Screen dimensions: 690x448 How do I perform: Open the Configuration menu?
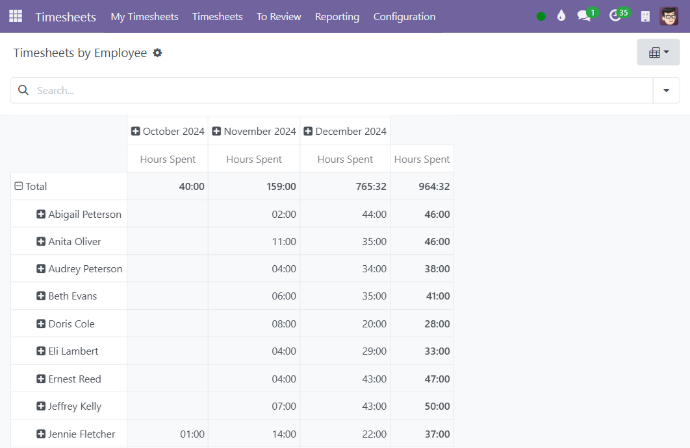tap(404, 17)
